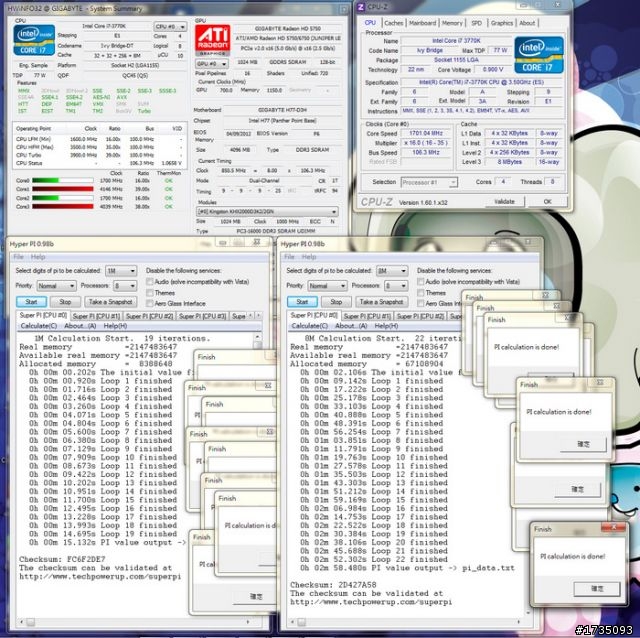Screen dimensions: 640x638
Task: Click the CPU-Z title bar icon
Action: pos(360,7)
